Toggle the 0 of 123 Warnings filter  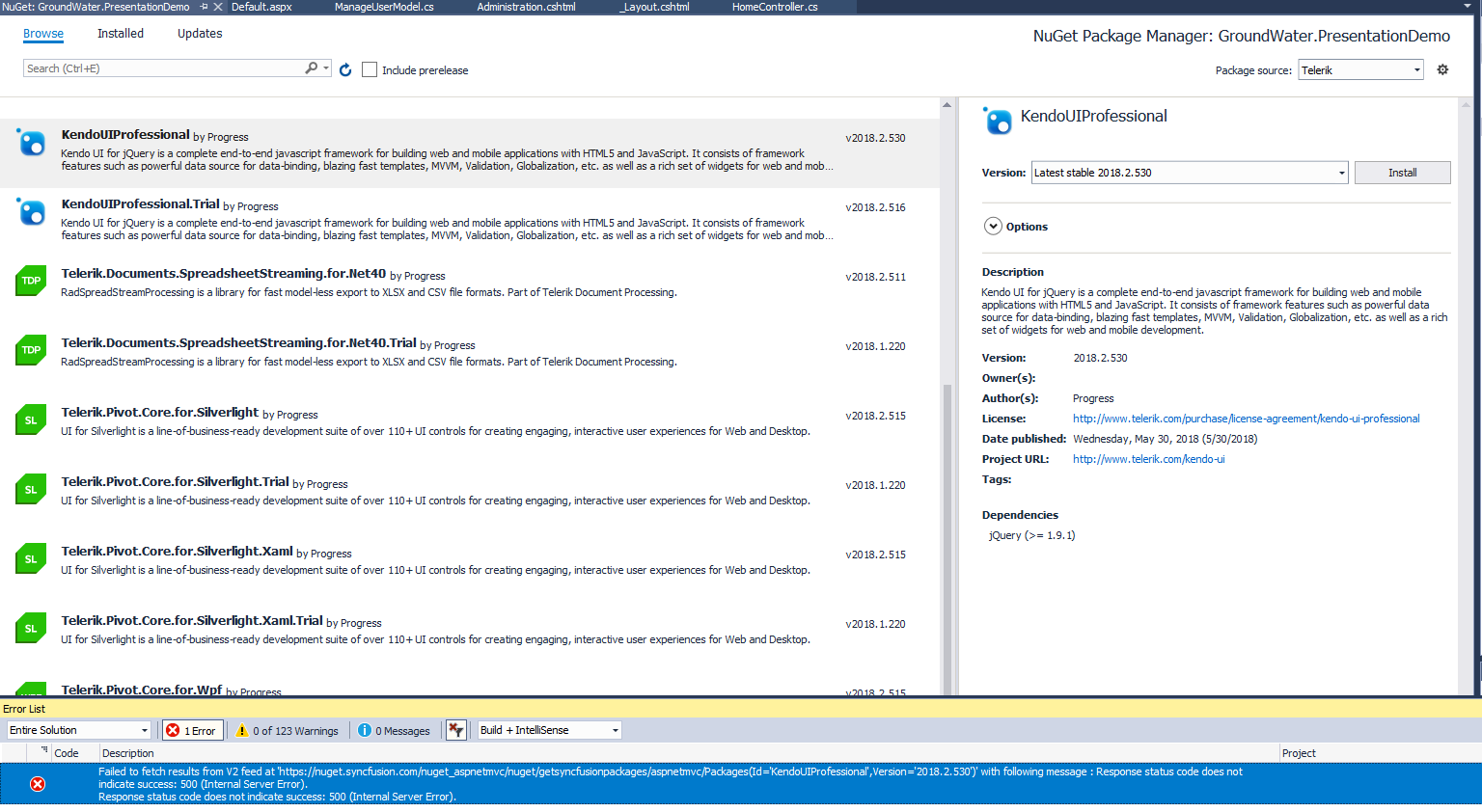click(287, 730)
